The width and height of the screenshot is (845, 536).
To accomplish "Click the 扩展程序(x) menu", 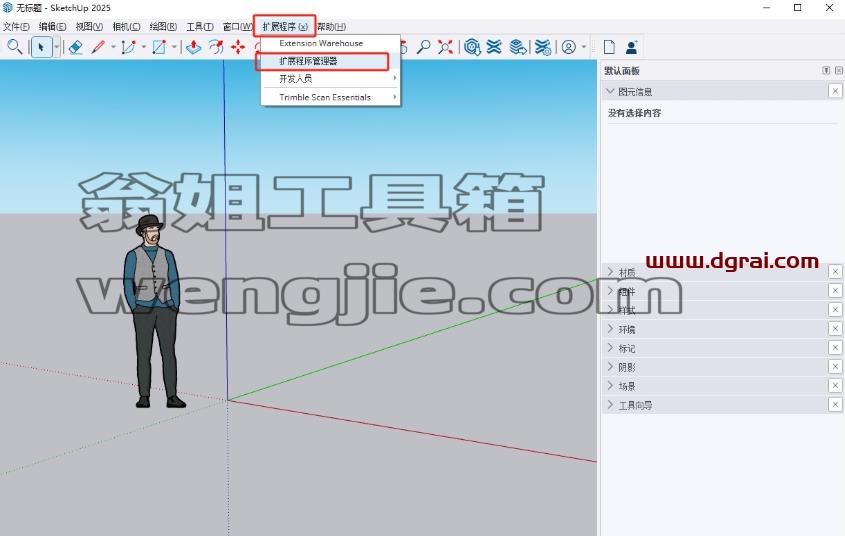I will coord(285,26).
